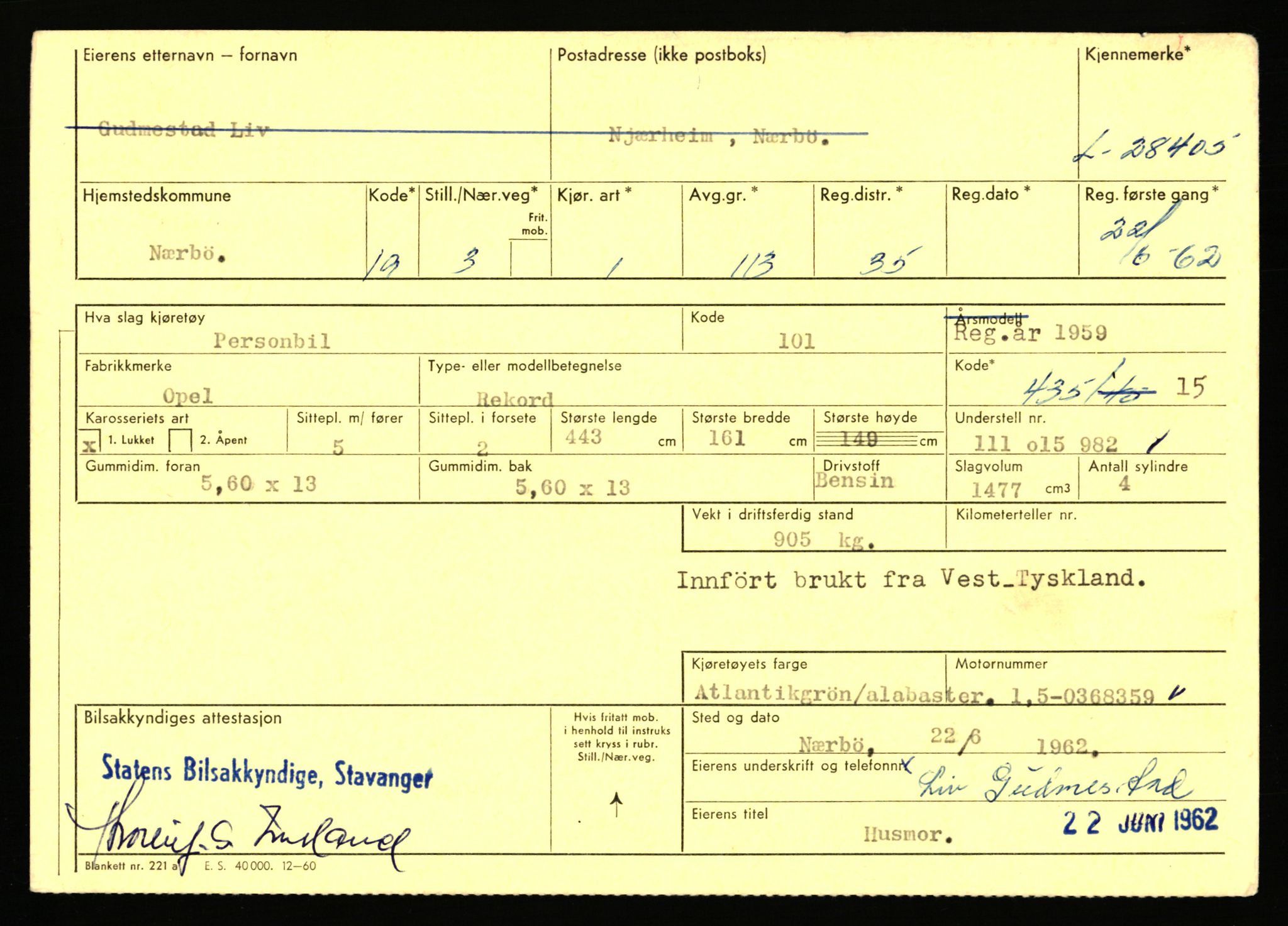
Task: Click the Slagvolum value 1477
Action: [995, 489]
